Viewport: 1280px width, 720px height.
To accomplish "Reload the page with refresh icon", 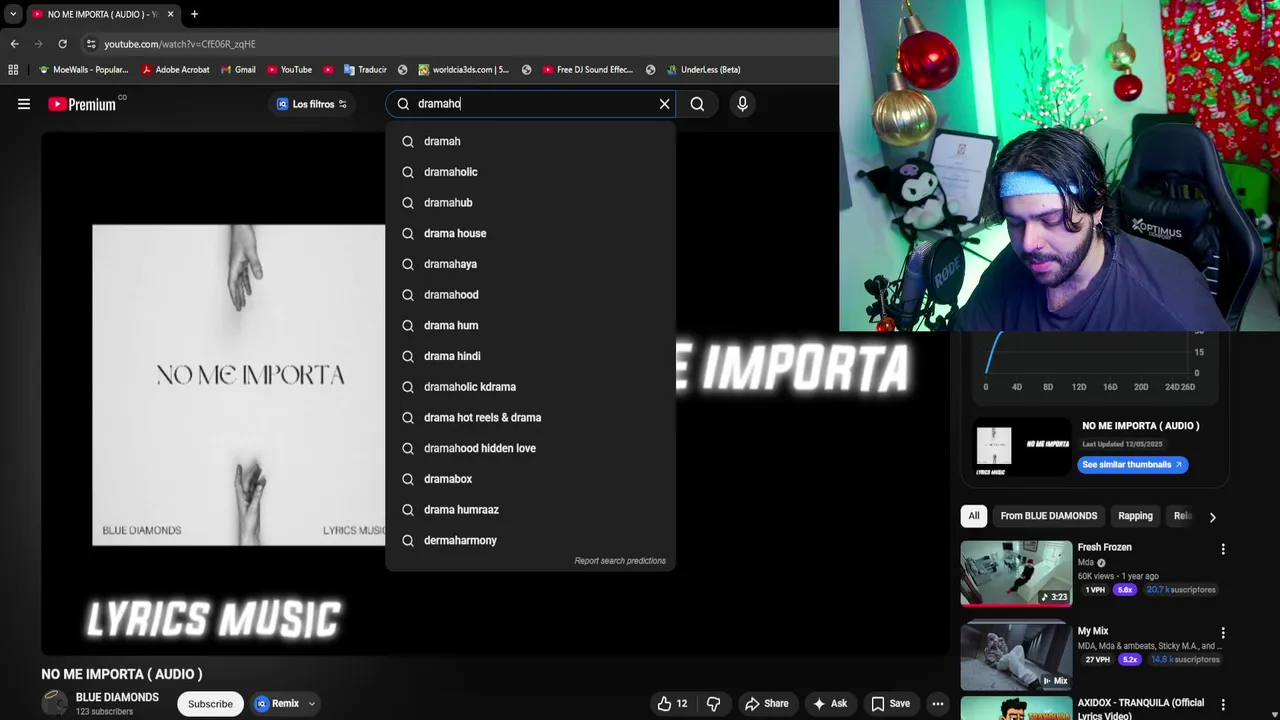I will [62, 44].
